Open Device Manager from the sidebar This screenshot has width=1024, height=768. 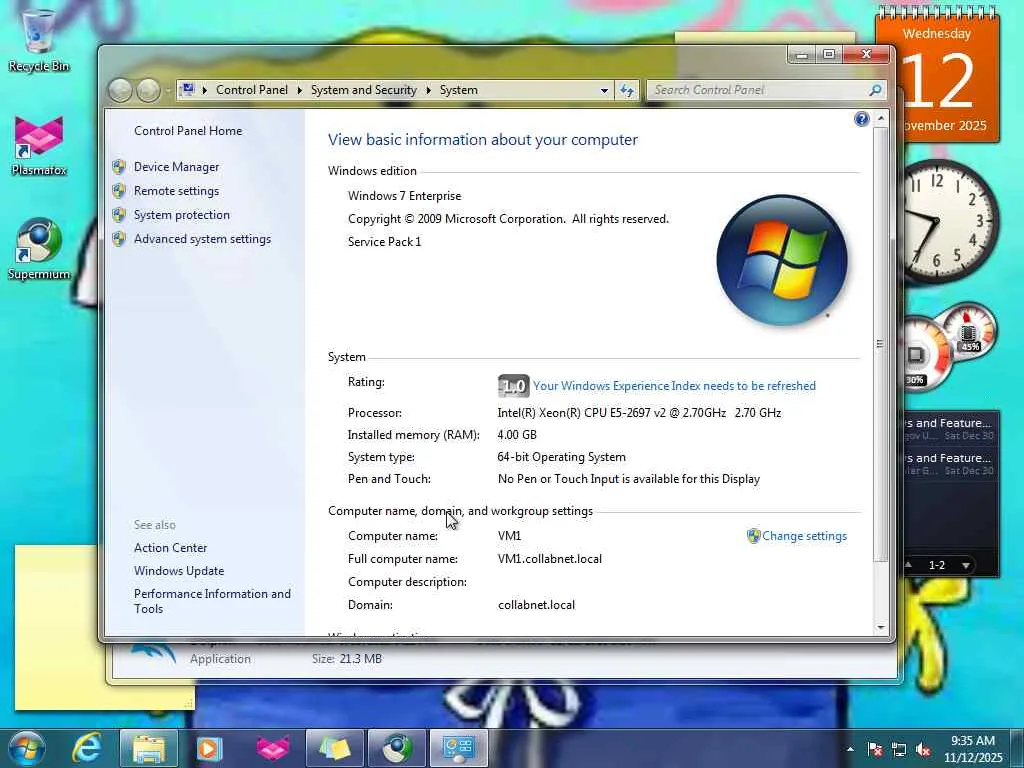176,167
